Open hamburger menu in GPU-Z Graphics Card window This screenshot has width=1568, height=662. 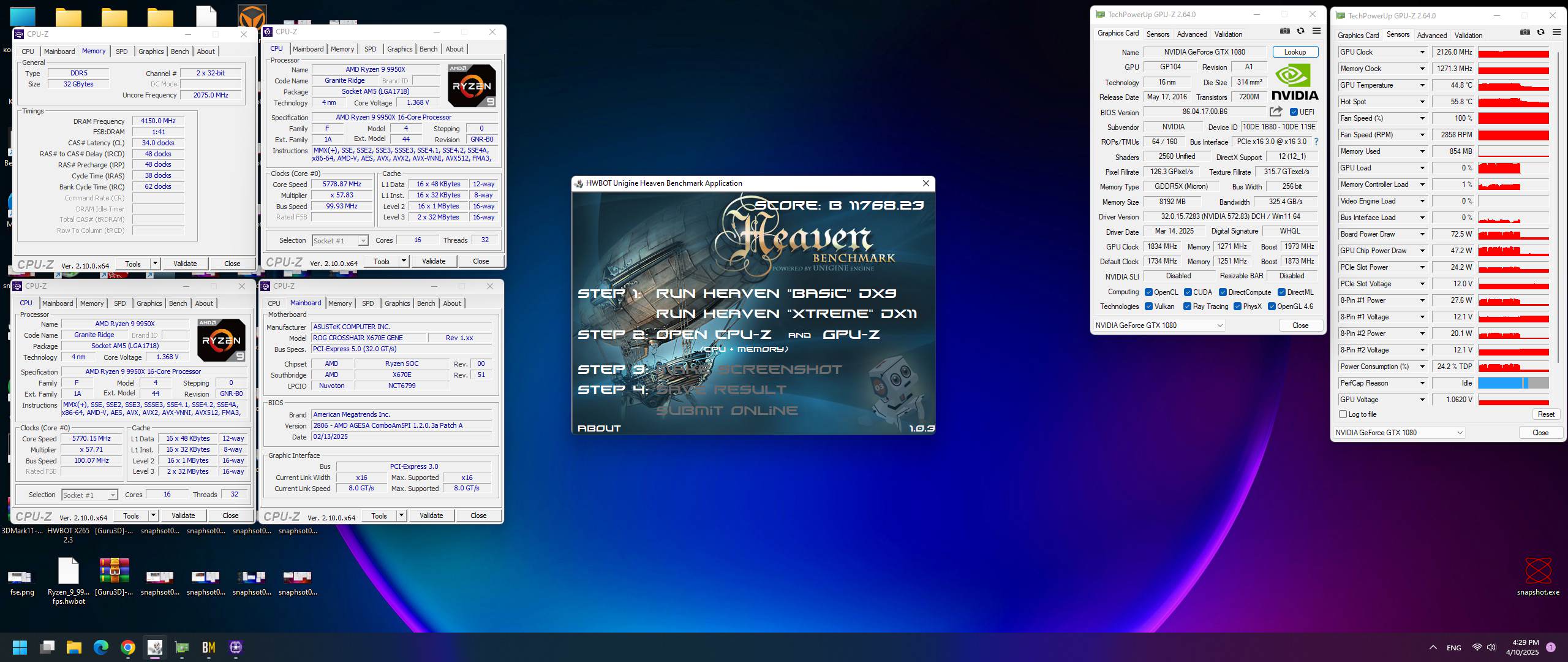click(1316, 31)
